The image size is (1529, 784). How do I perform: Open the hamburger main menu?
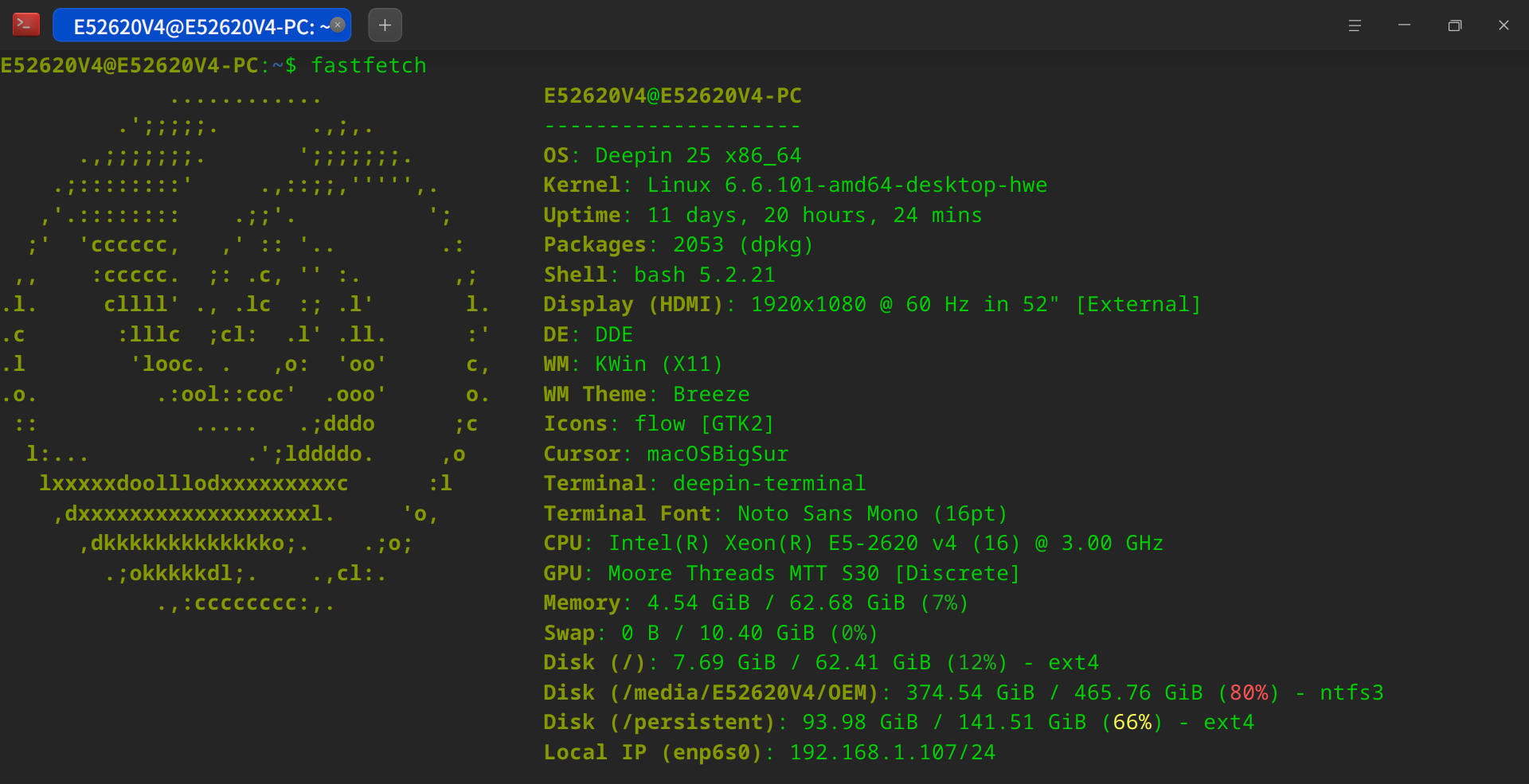(1354, 25)
